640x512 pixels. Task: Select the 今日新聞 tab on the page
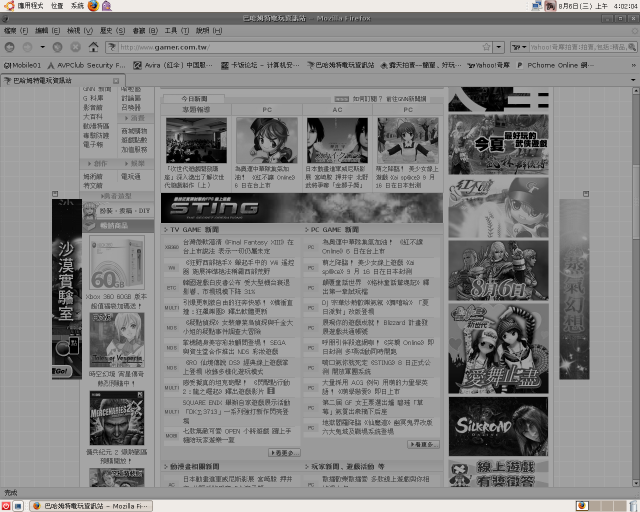click(194, 99)
